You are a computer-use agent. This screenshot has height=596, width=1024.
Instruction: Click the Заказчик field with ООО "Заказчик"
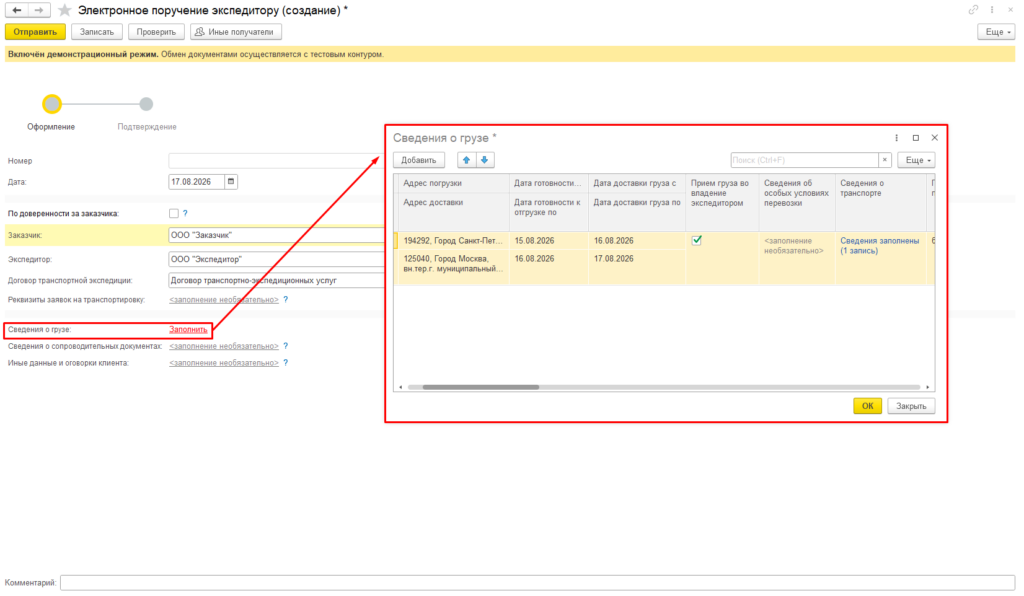coord(277,235)
